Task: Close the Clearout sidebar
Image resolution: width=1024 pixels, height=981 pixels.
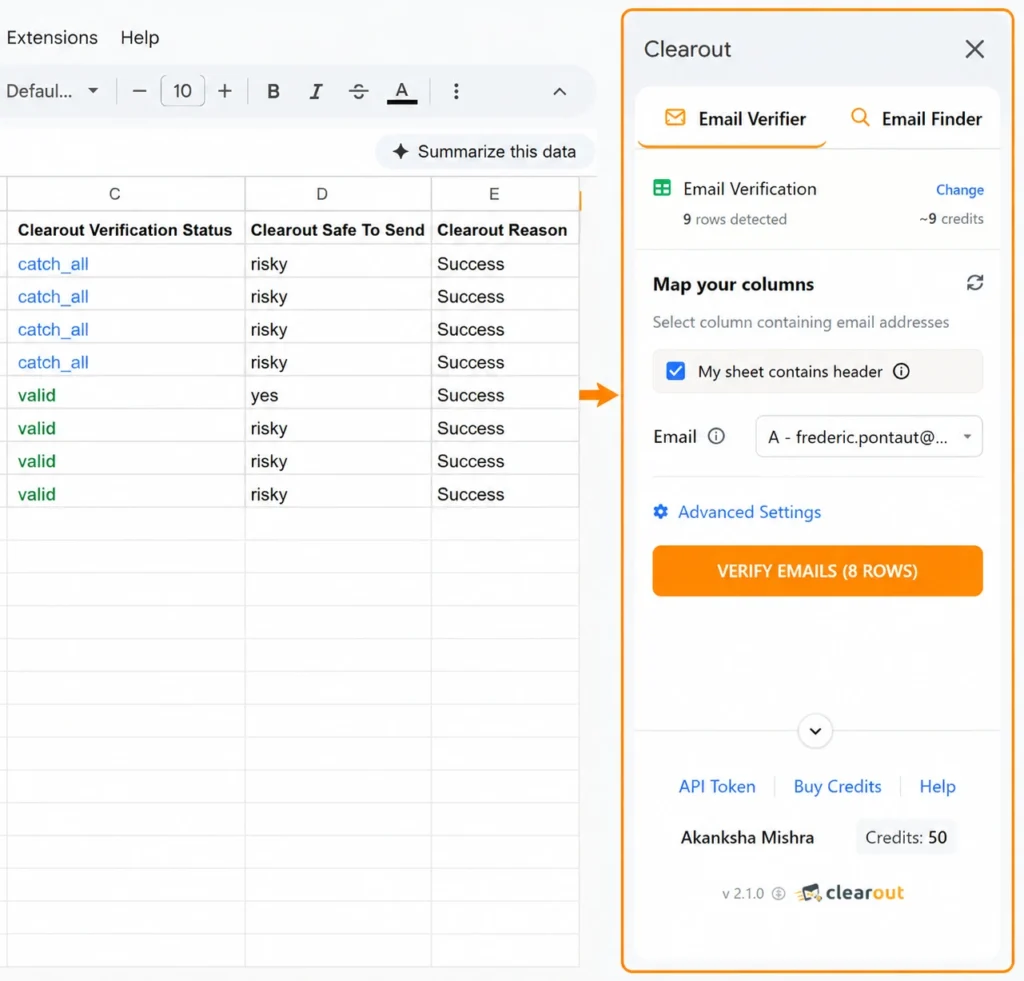Action: 974,49
